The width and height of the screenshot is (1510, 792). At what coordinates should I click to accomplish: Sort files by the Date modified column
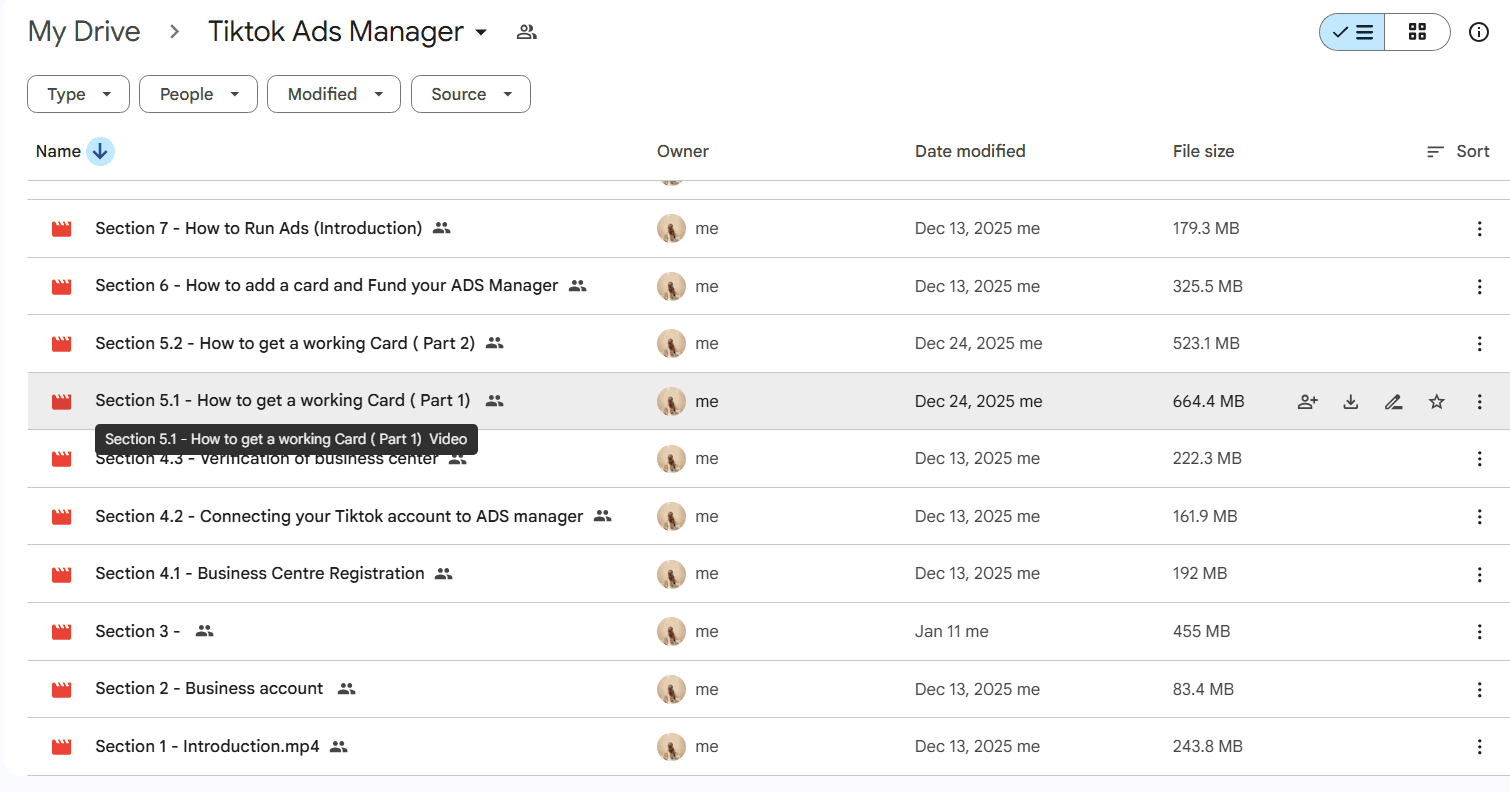pyautogui.click(x=969, y=151)
